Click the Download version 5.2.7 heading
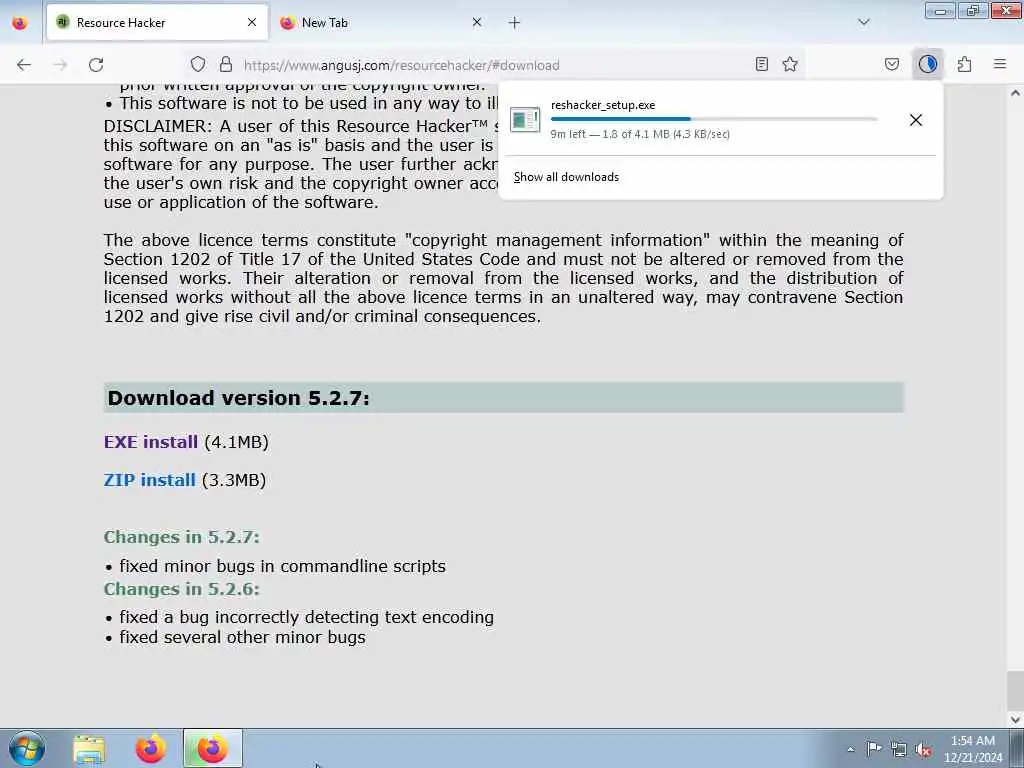Viewport: 1024px width, 768px height. 238,398
